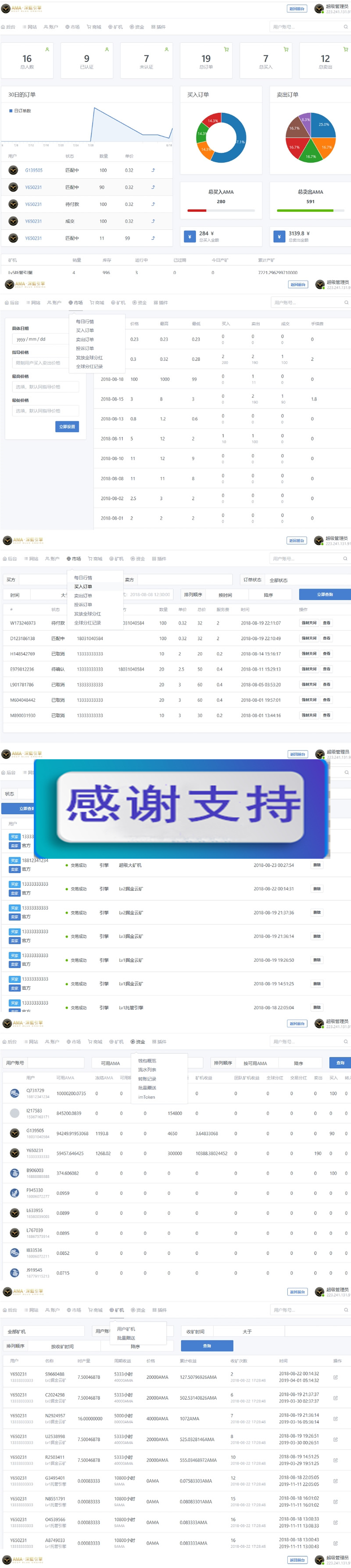
Task: Edit the miner row R2503411
Action: tap(336, 1460)
